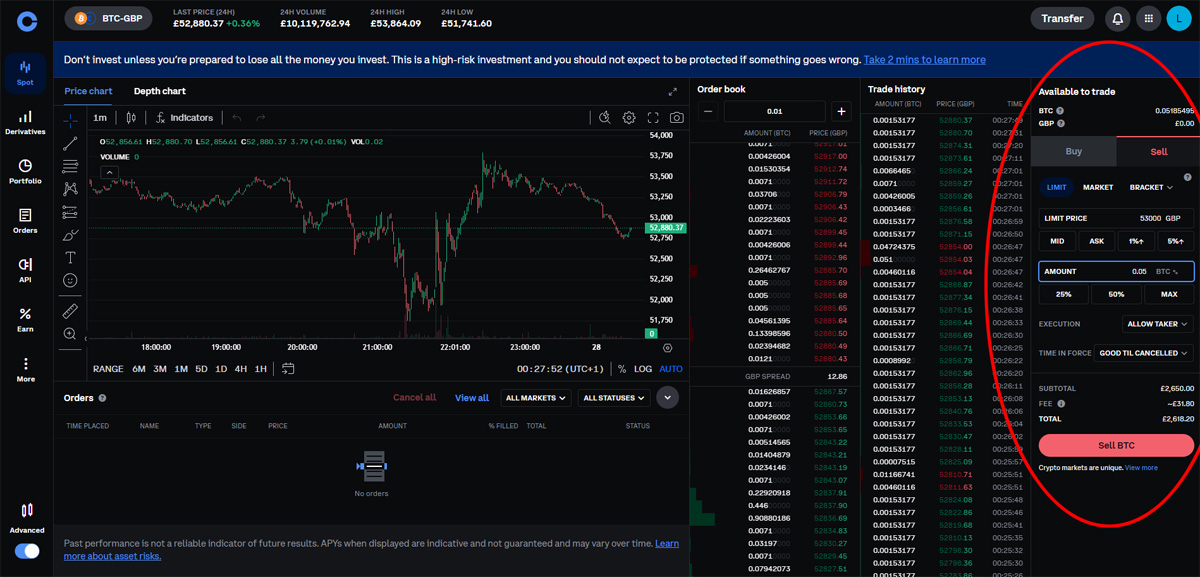Open the Indicators menu
This screenshot has height=577, width=1200.
(x=185, y=117)
